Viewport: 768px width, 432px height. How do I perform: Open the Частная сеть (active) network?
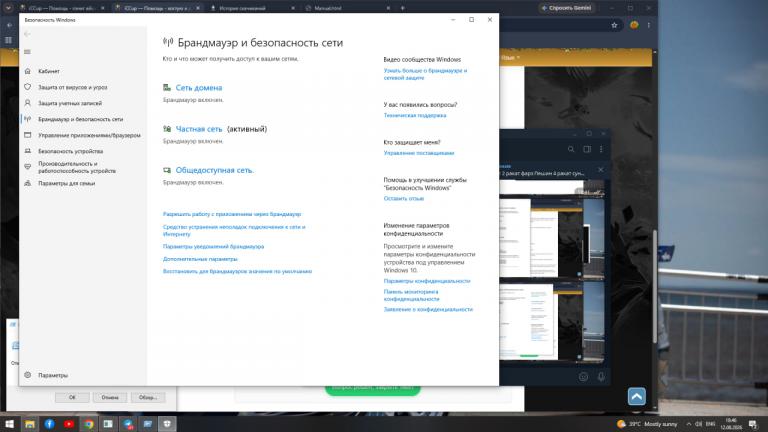click(199, 129)
